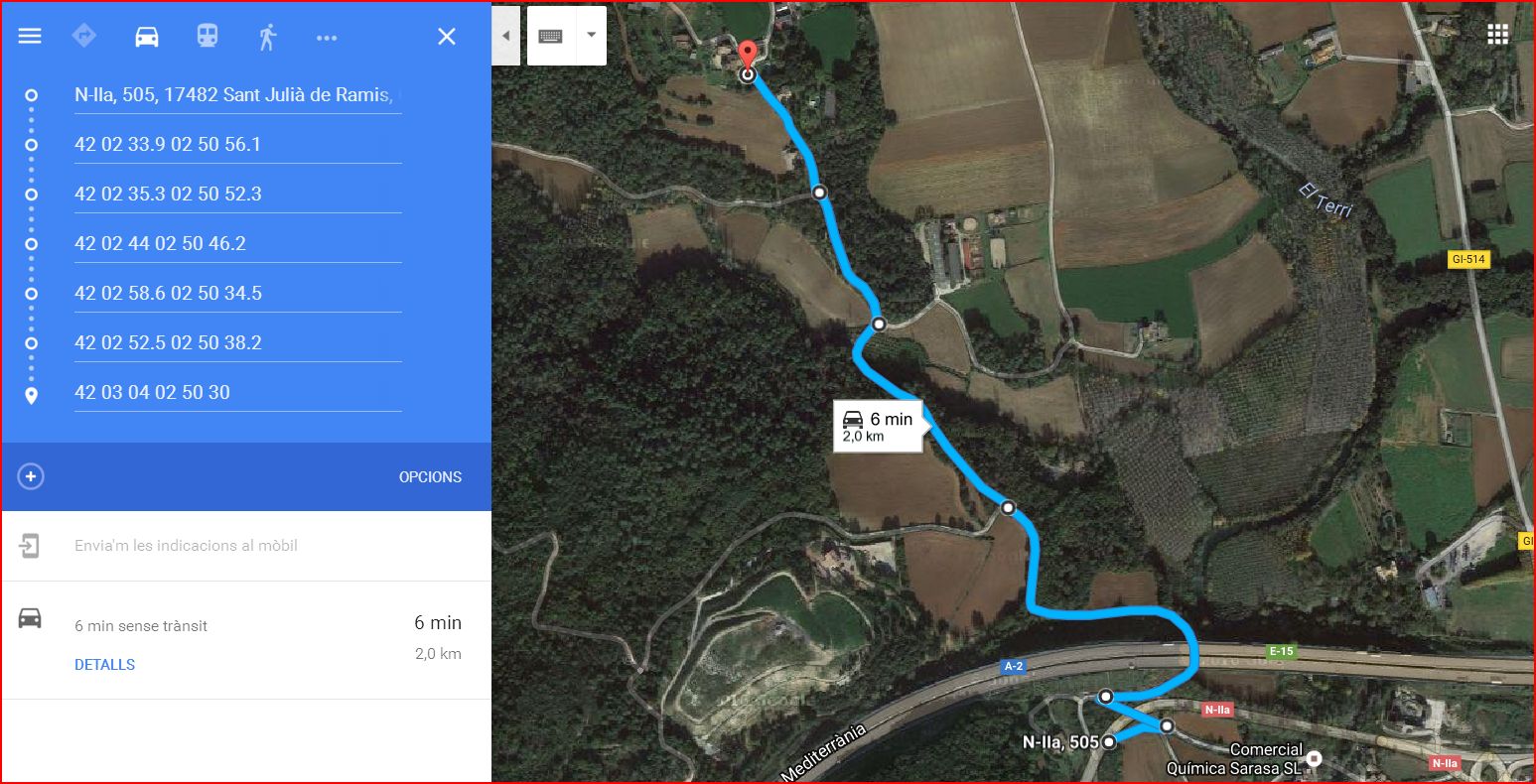Screen dimensions: 1536x784
Task: Open OPCIONS route options
Action: [430, 477]
